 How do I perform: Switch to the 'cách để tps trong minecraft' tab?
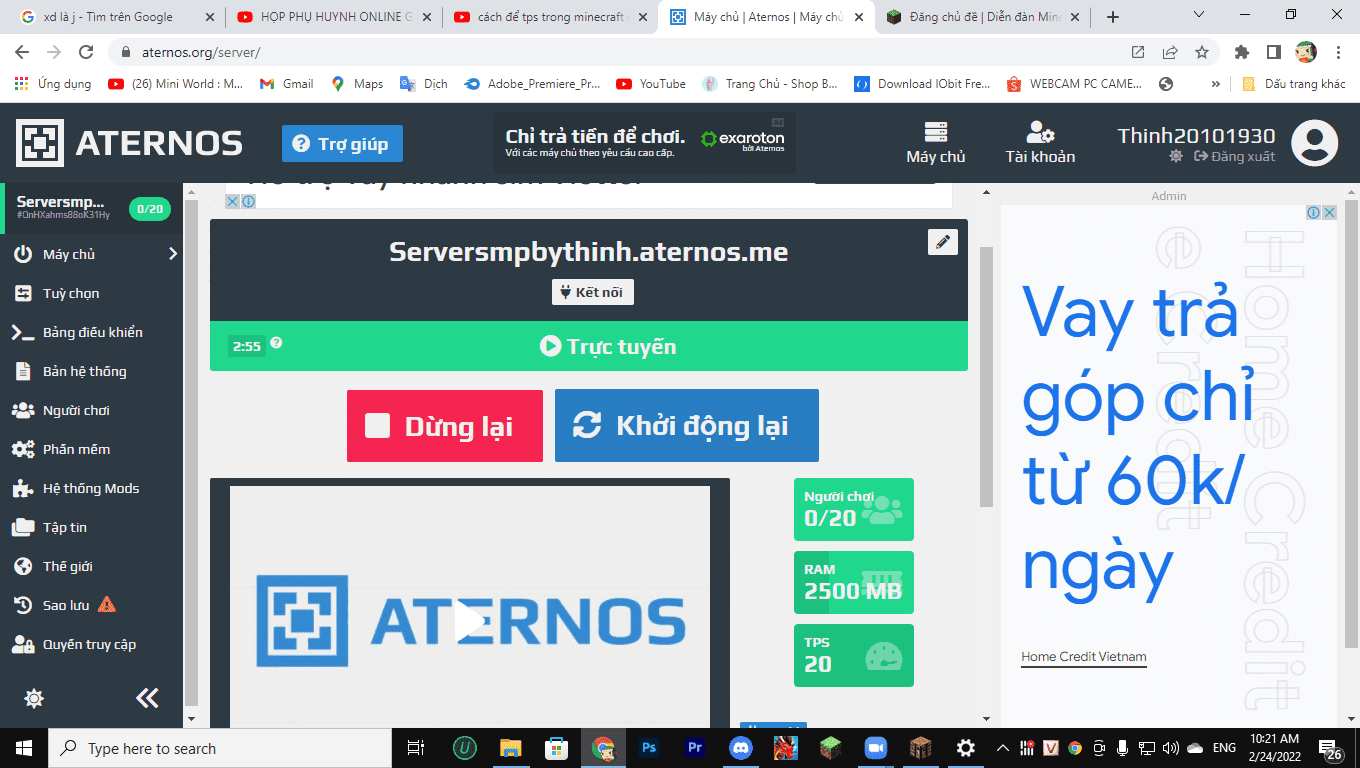pyautogui.click(x=552, y=17)
